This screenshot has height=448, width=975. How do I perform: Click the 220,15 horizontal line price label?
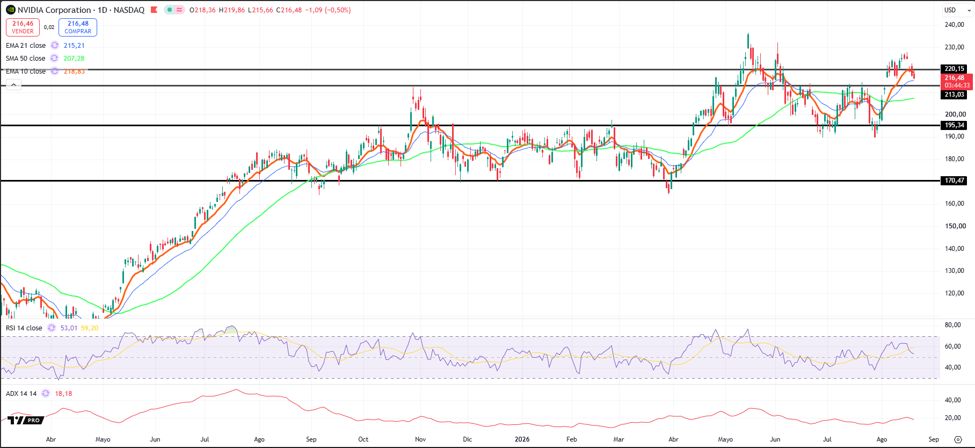954,69
